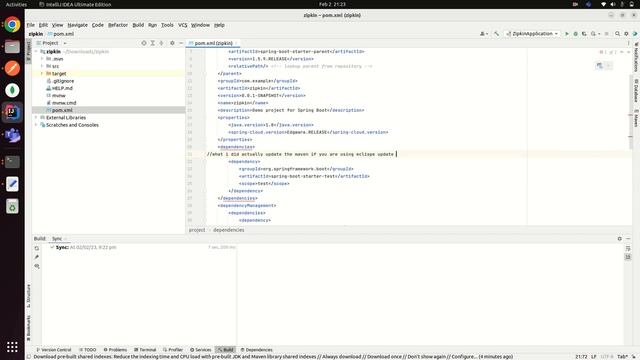Click Activities in the top bar
This screenshot has width=640, height=360.
click(16, 4)
